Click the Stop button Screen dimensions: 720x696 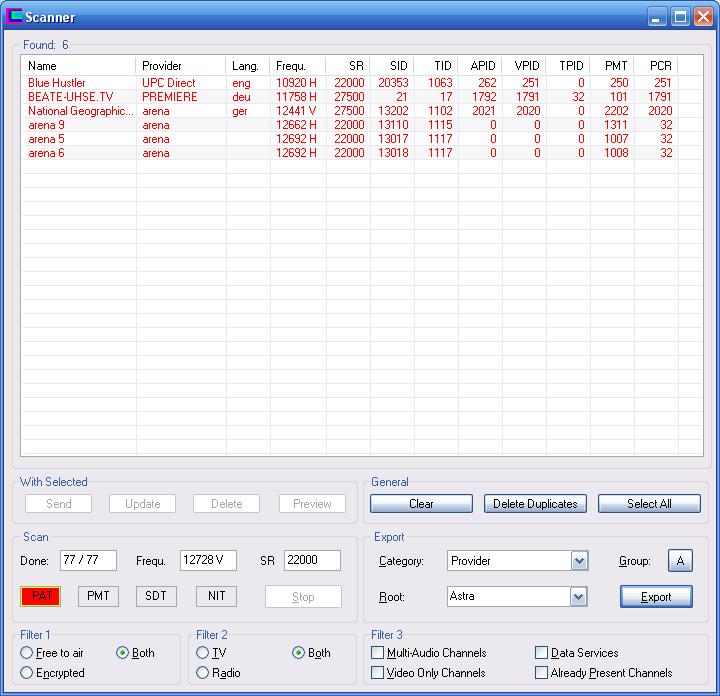[x=303, y=597]
